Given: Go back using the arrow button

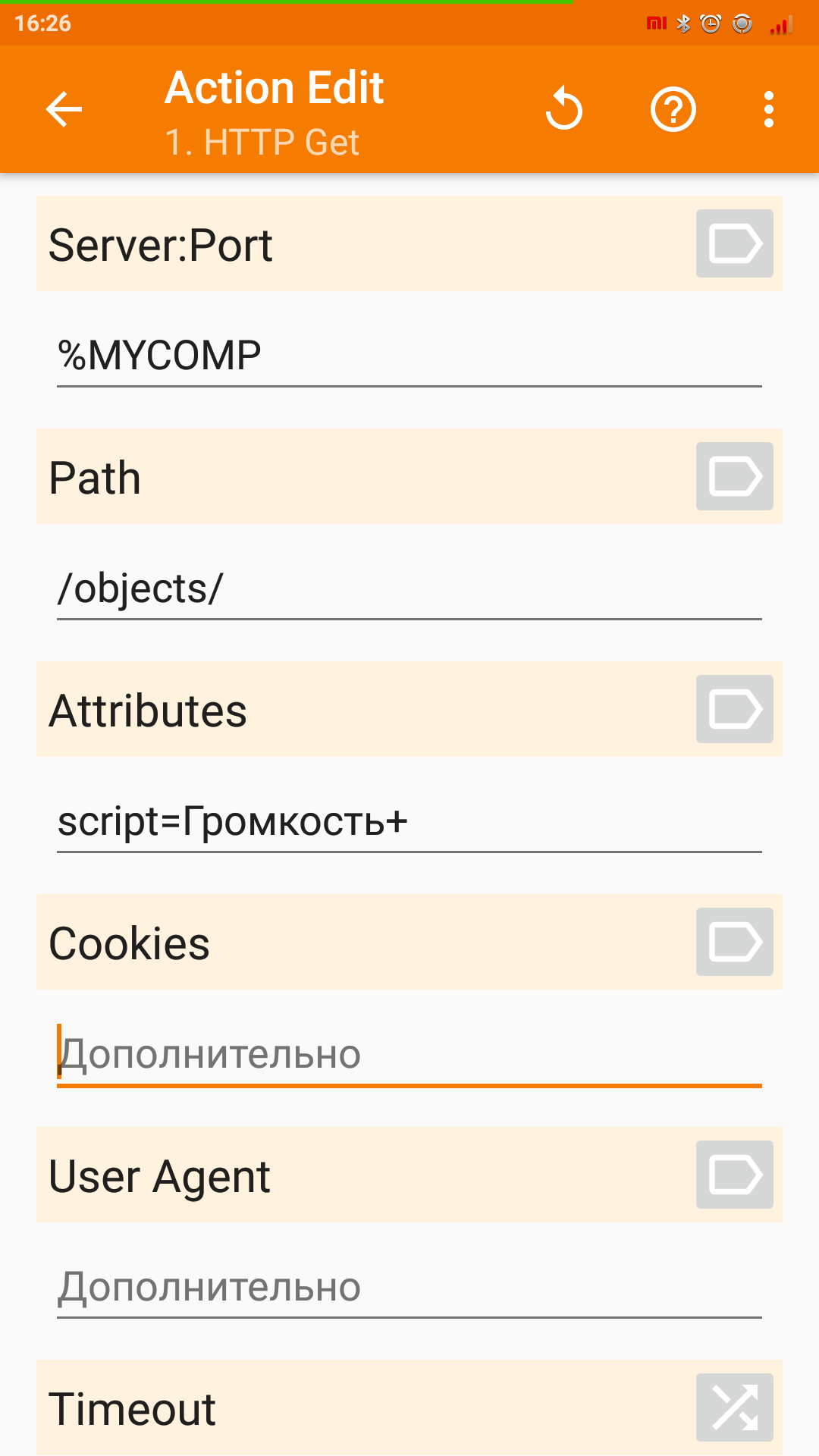Looking at the screenshot, I should [x=64, y=109].
